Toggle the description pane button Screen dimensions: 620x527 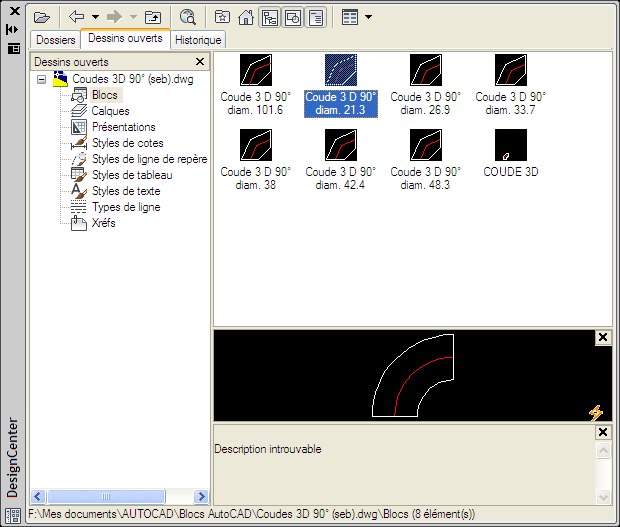(x=316, y=17)
